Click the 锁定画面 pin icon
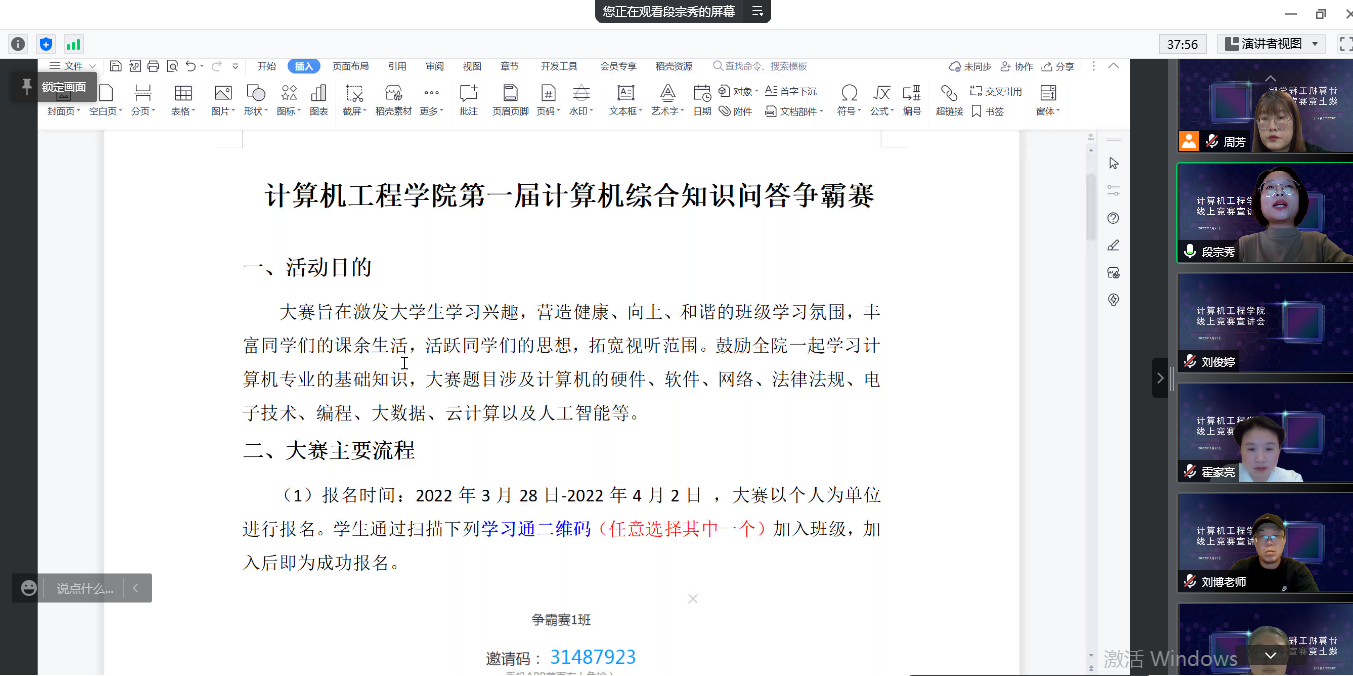 click(27, 87)
